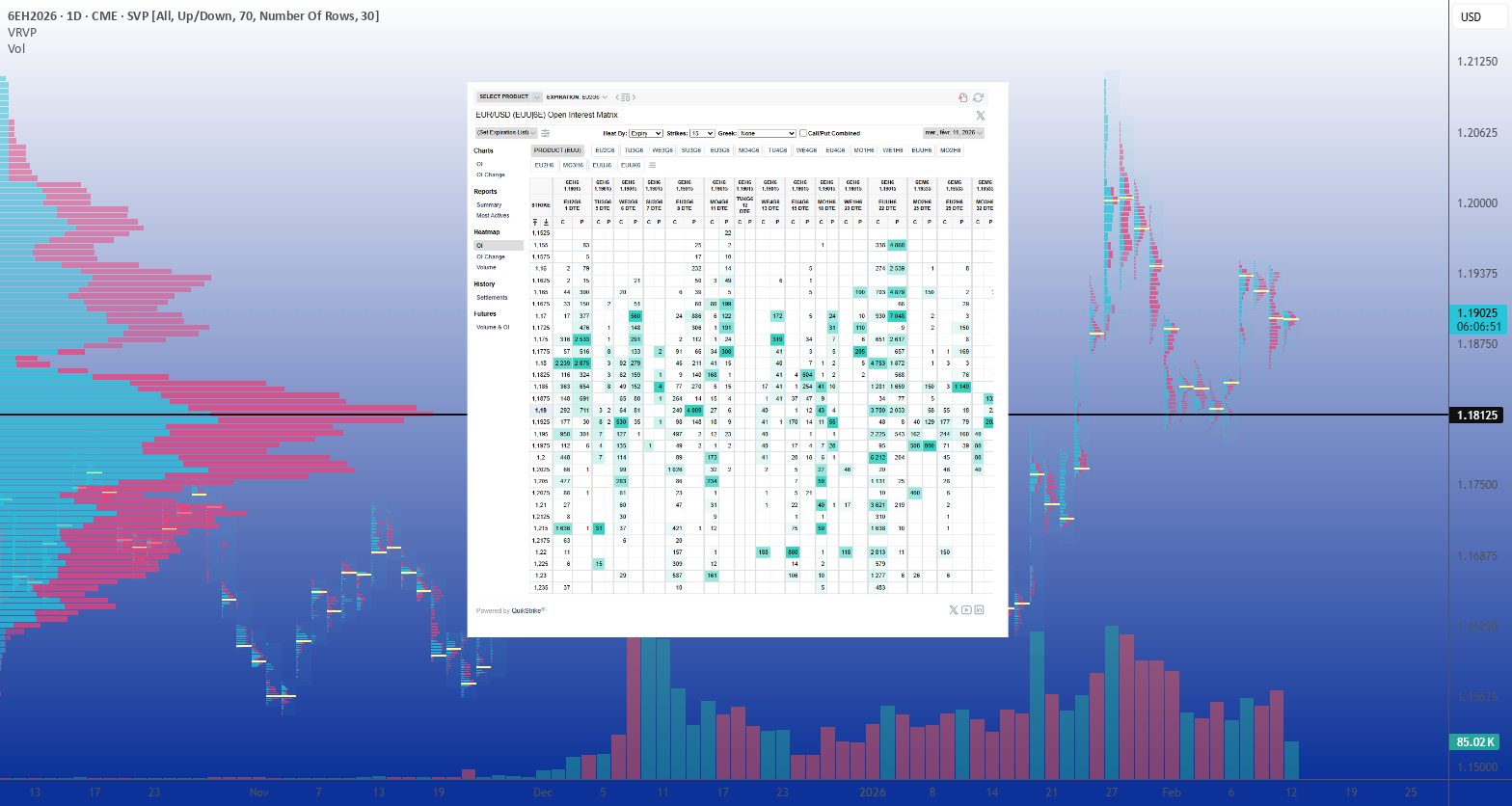
Task: Open the expiration list icon between arrows
Action: (626, 97)
